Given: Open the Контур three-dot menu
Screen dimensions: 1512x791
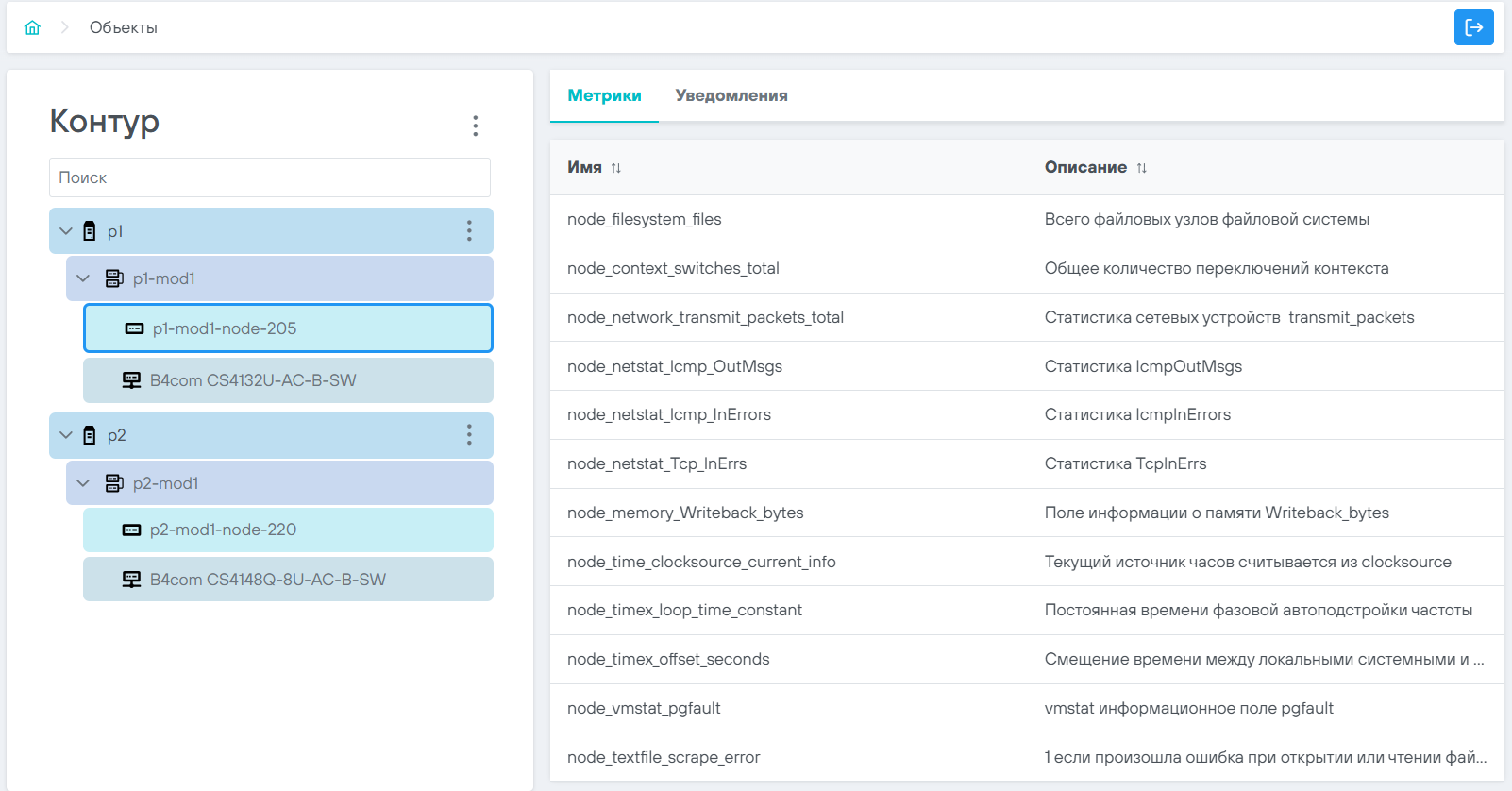Looking at the screenshot, I should click(x=475, y=126).
